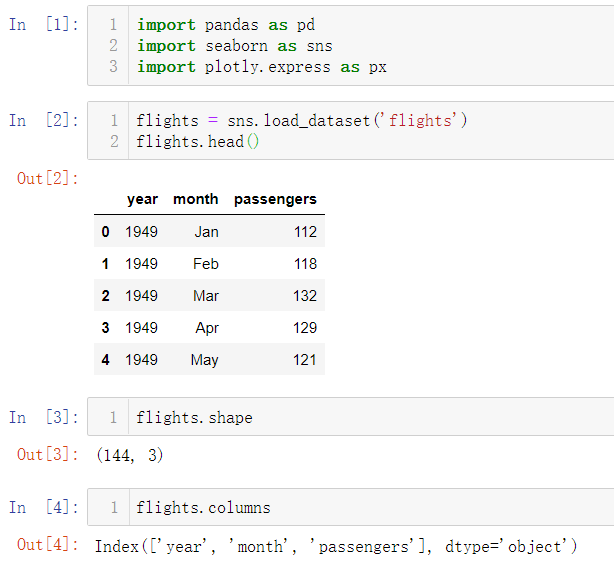Click year 1949 in the Jan row
Viewport: 614px width, 564px height.
141,231
